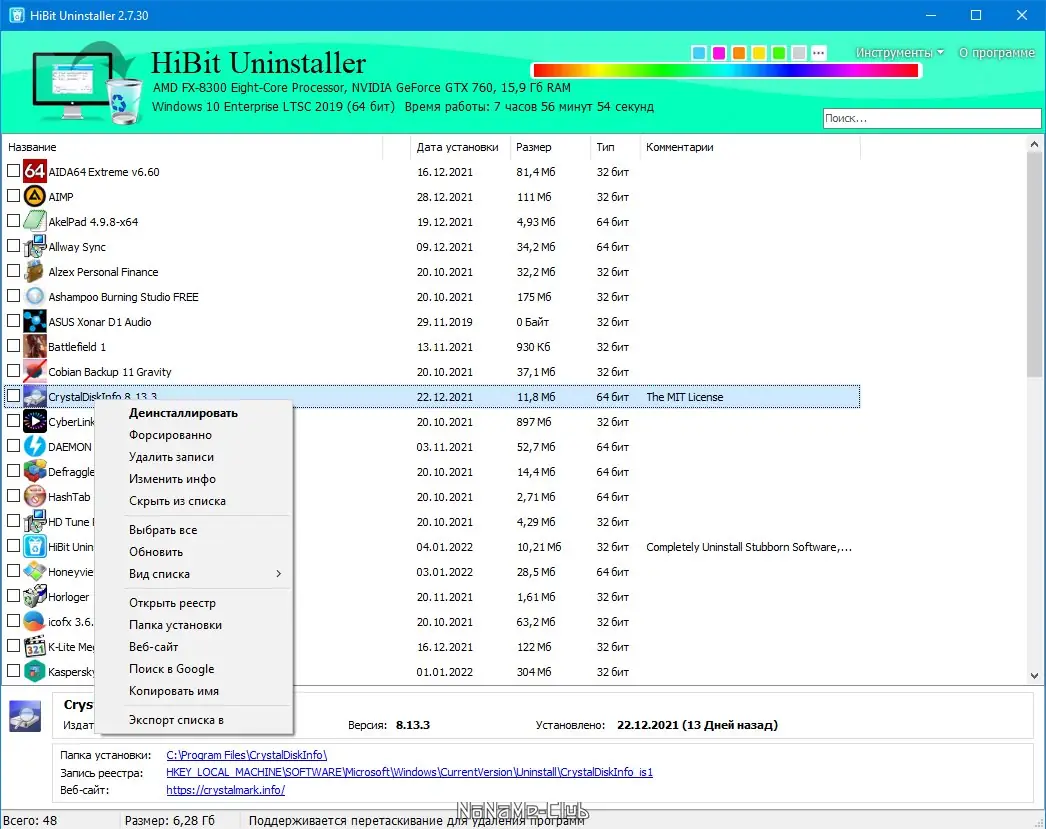Click the CrystalDiskInfo row icon

35,397
